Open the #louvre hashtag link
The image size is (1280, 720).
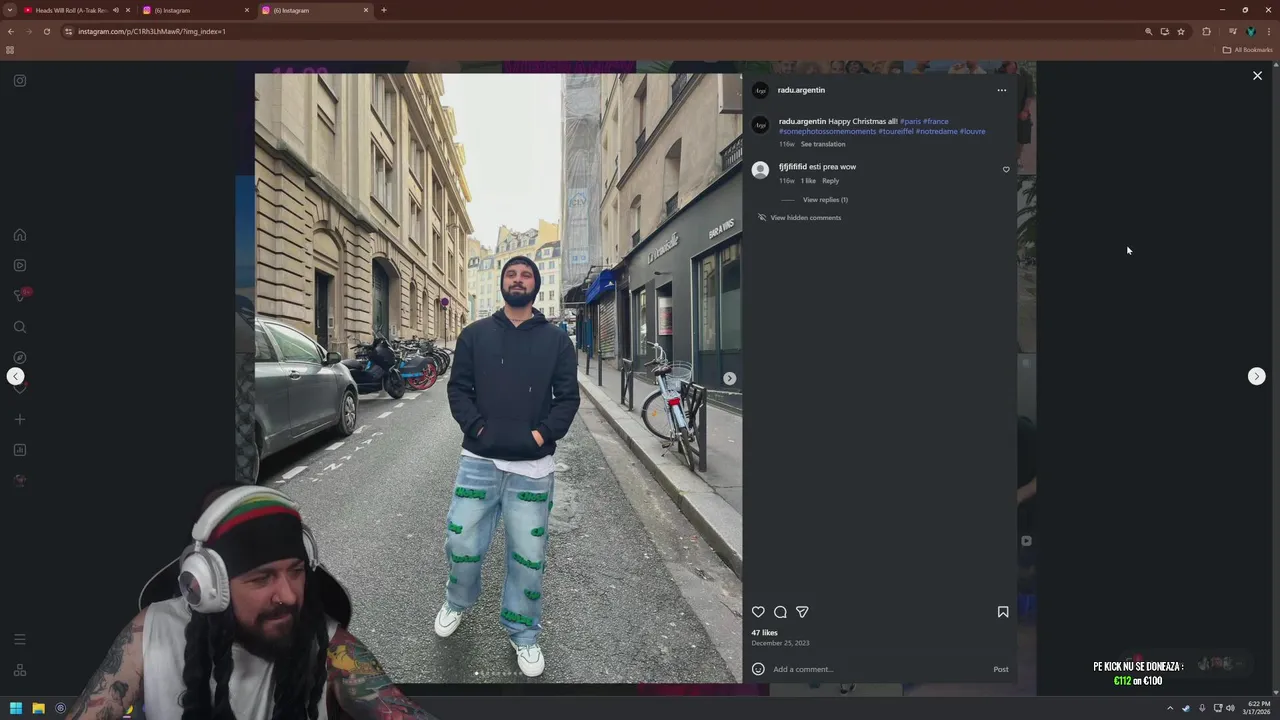point(972,131)
